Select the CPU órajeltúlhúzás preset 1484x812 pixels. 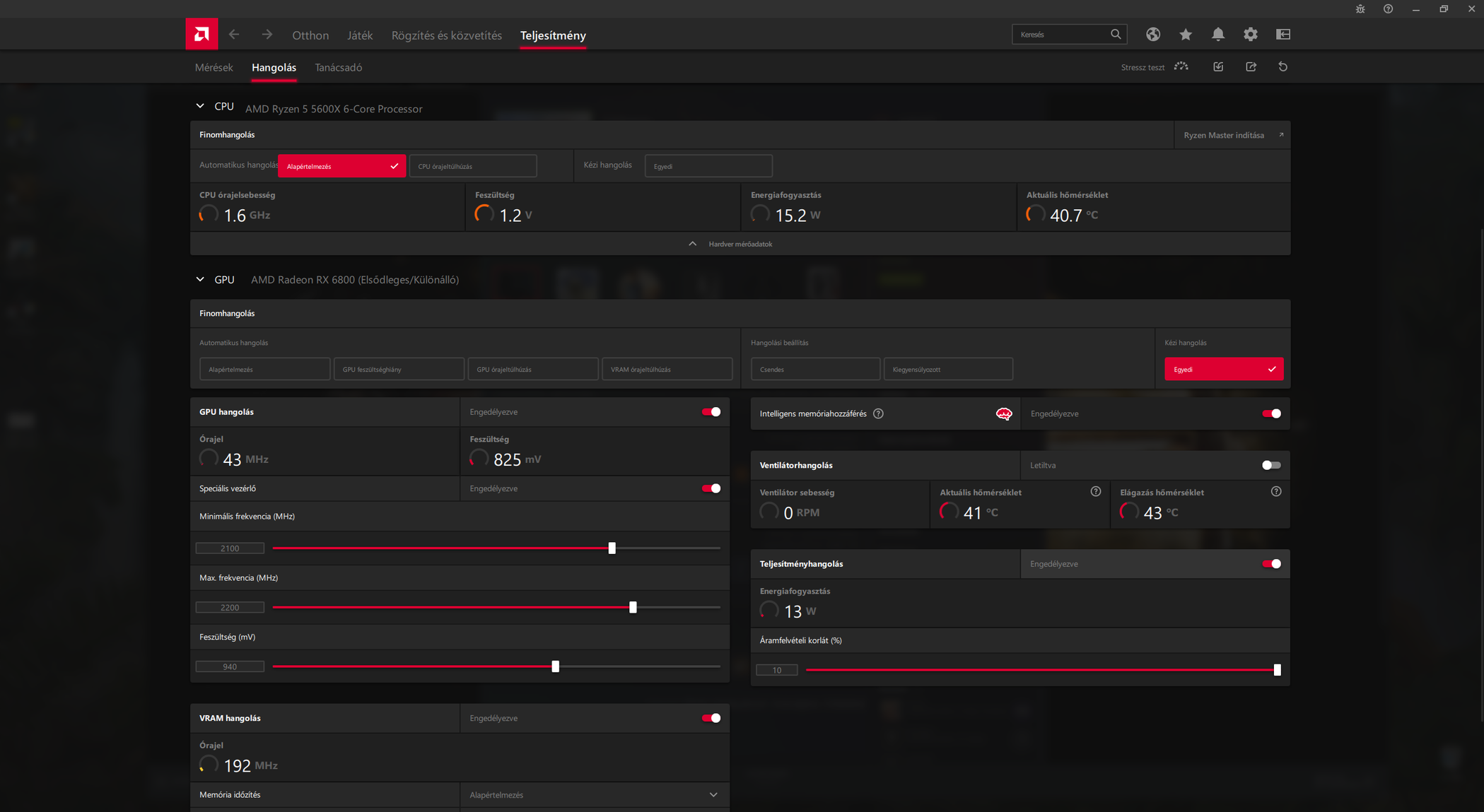473,166
